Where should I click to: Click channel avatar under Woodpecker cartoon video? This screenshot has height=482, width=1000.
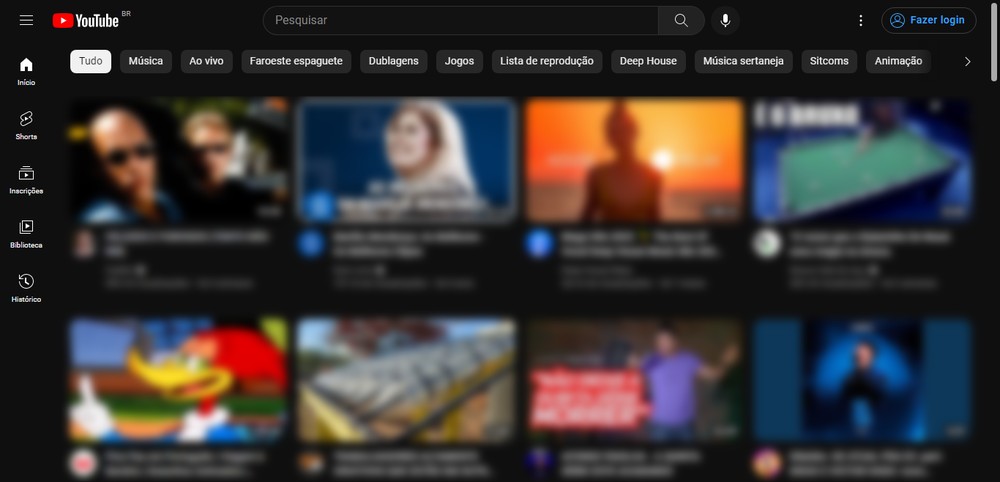point(84,463)
